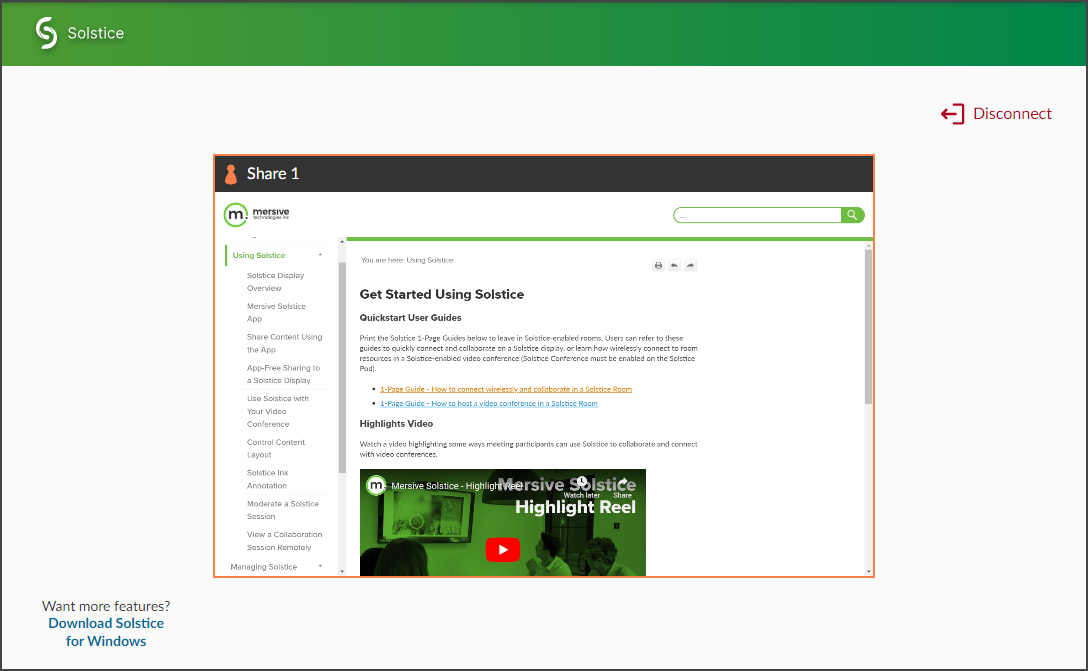
Task: Open the Mersive Solstice - Highlight Reel video title
Action: pyautogui.click(x=457, y=486)
